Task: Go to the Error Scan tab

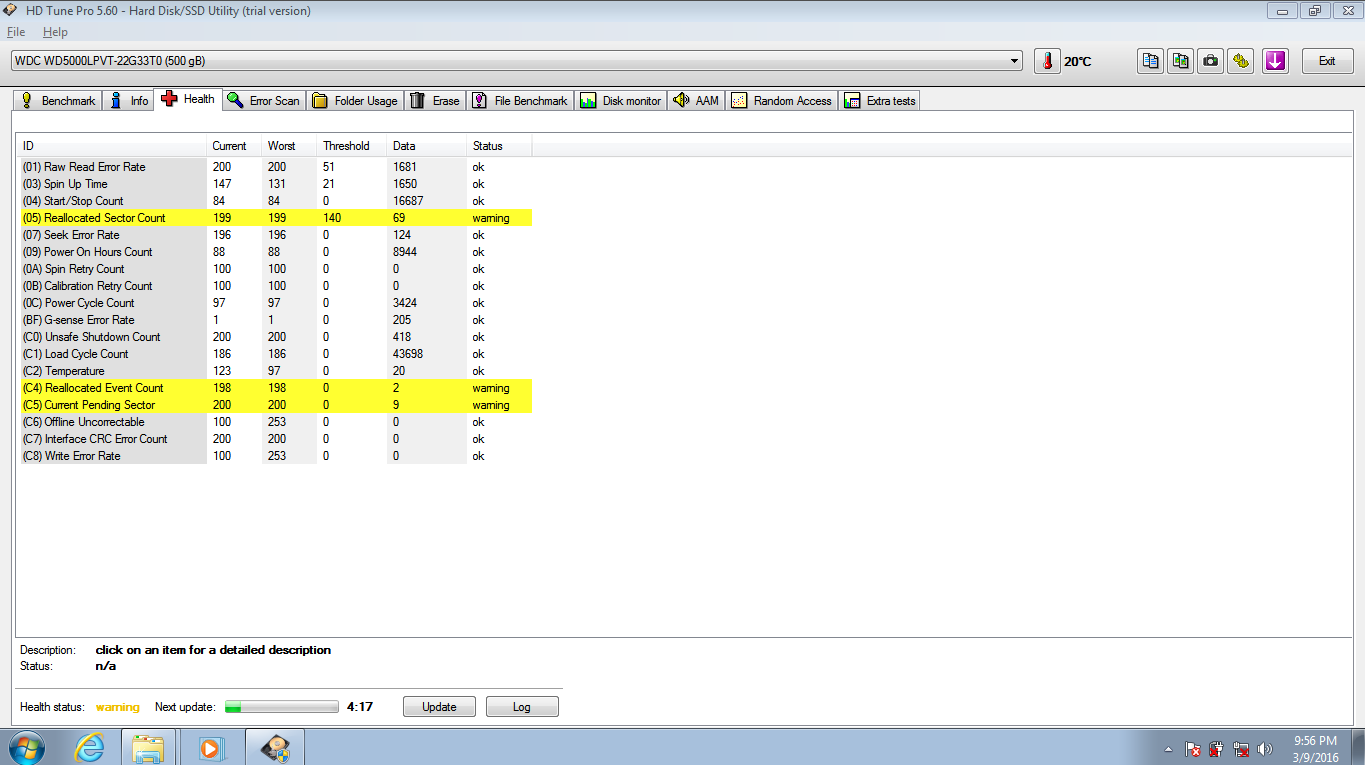Action: point(264,101)
